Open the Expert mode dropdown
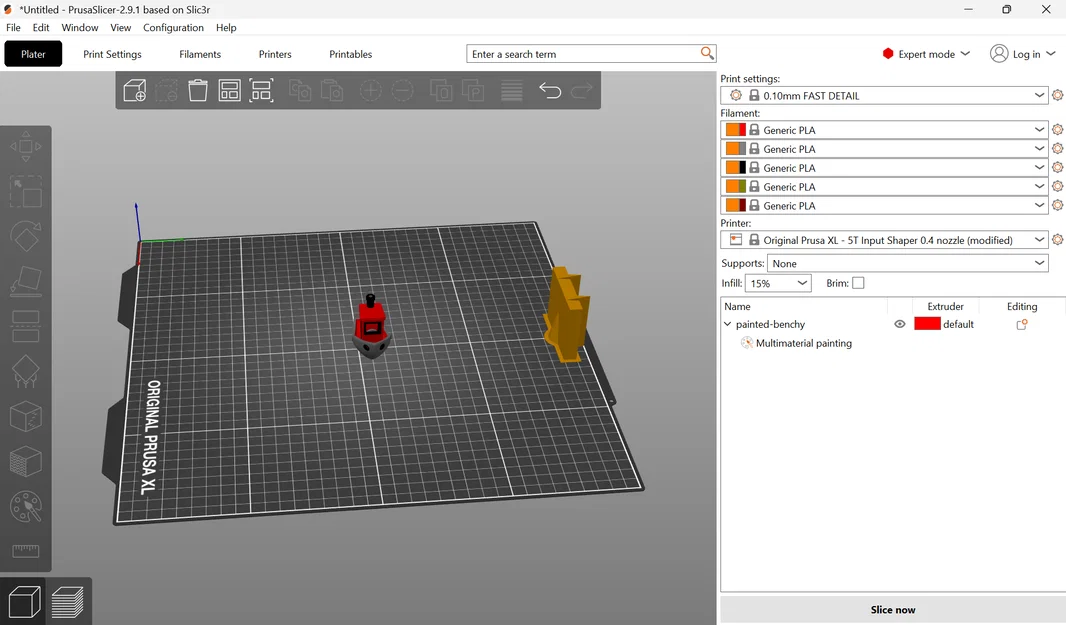 click(926, 54)
